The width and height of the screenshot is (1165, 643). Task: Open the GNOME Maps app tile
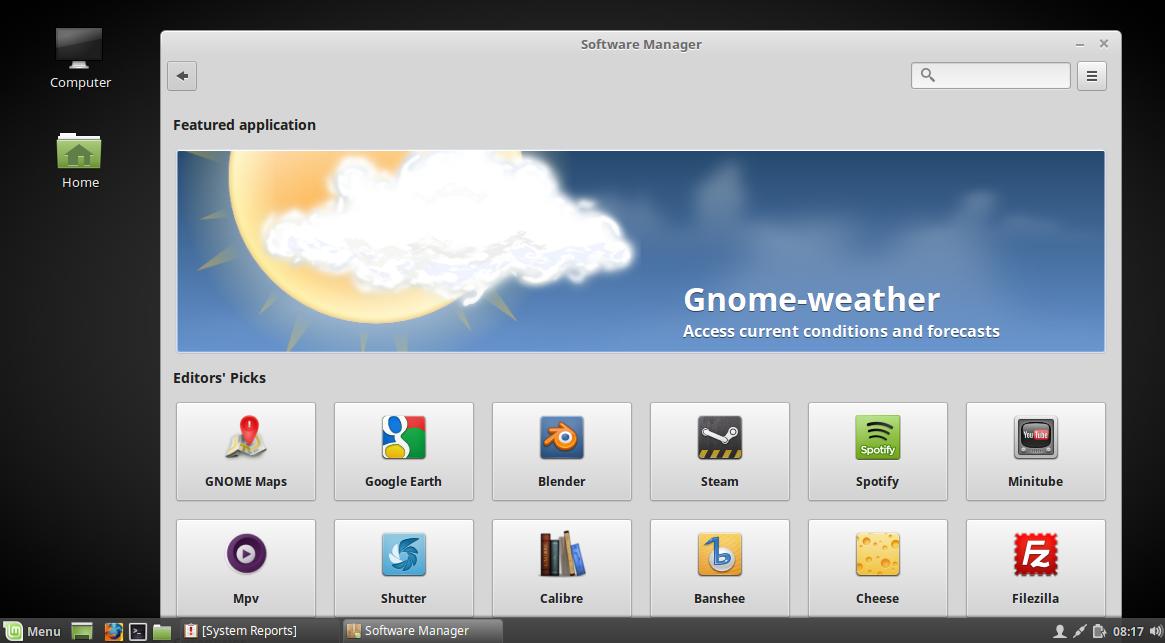coord(246,451)
